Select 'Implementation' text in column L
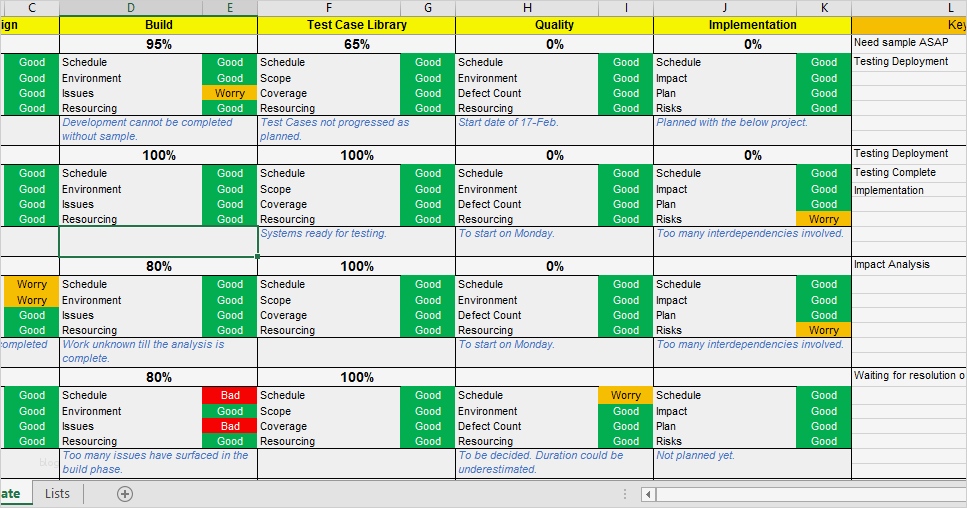967x508 pixels. click(x=889, y=190)
